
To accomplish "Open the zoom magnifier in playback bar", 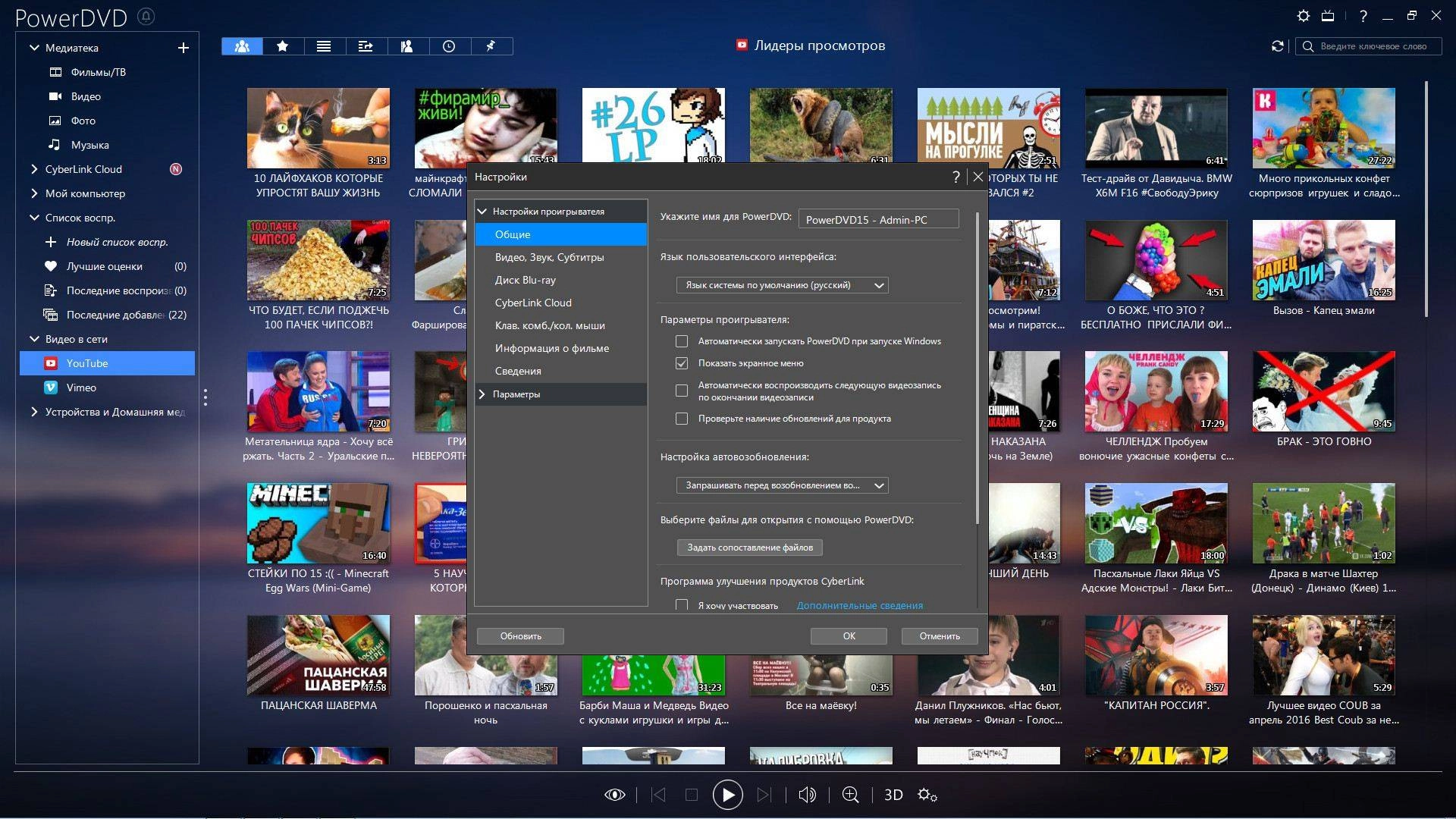I will click(851, 795).
